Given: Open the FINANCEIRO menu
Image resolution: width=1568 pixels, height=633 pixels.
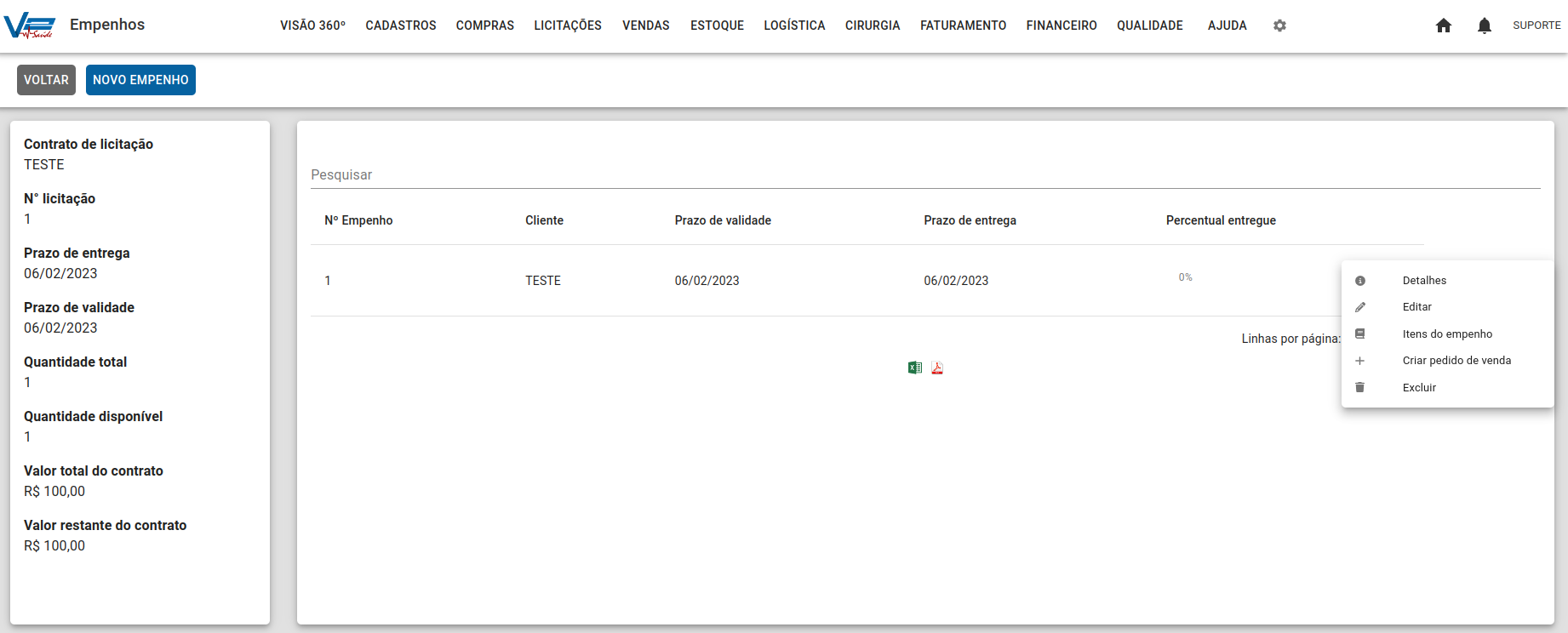Looking at the screenshot, I should 1062,26.
